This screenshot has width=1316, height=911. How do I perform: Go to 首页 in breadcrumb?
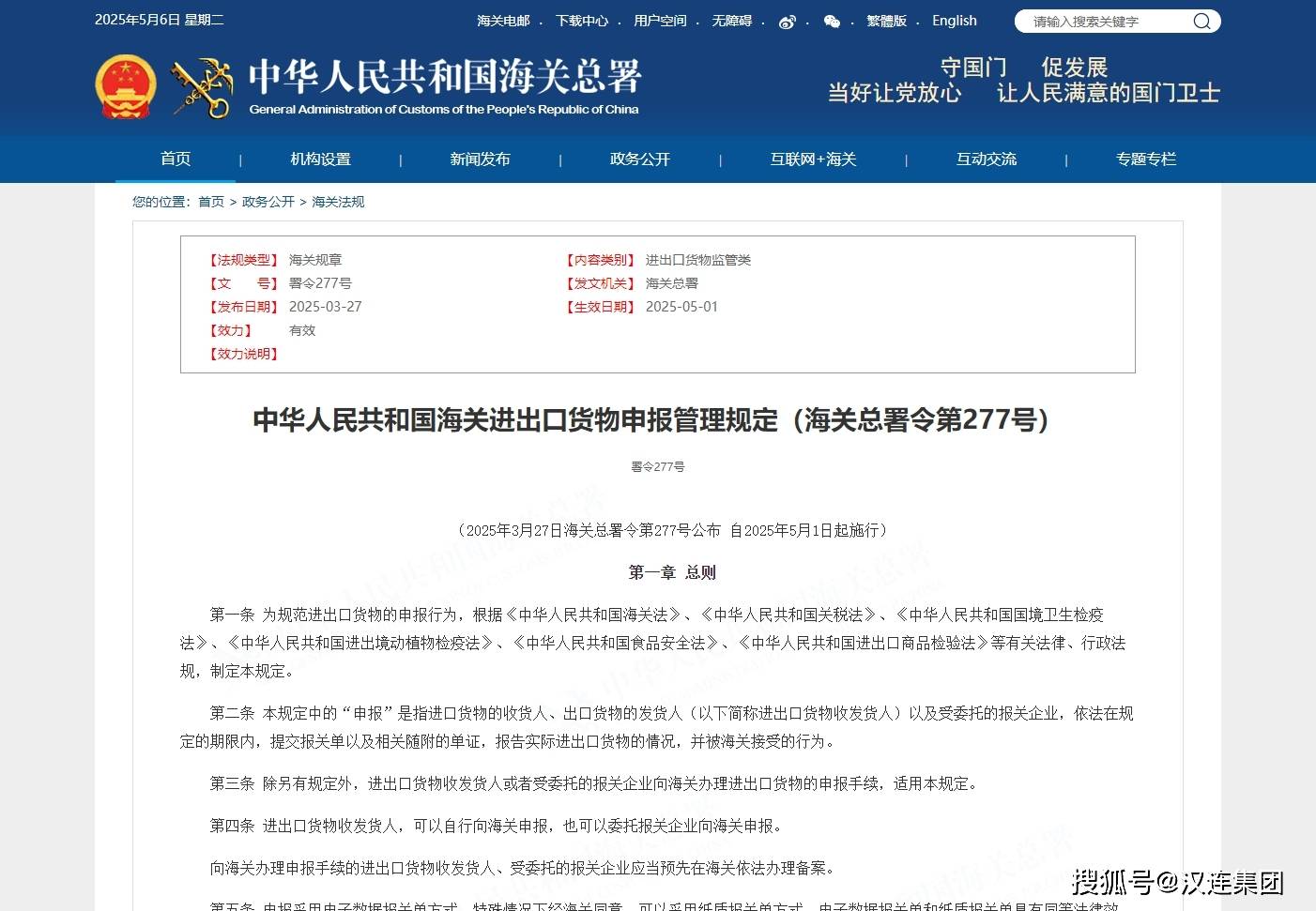coord(211,202)
